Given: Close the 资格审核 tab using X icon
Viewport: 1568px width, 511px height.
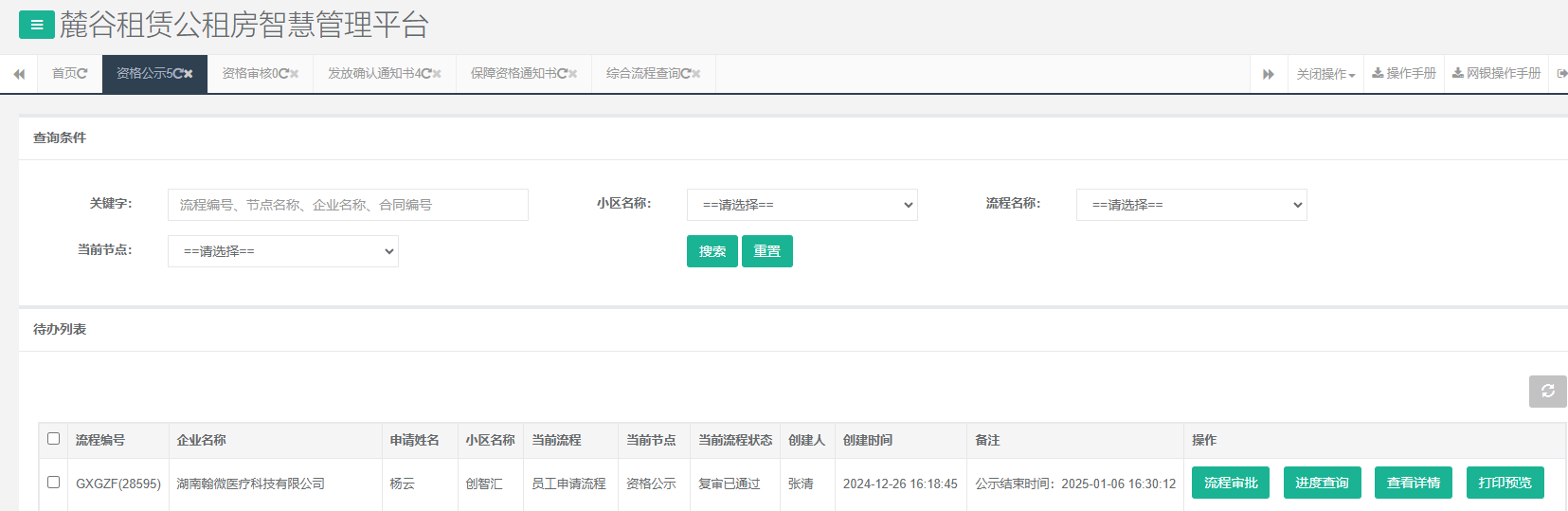Looking at the screenshot, I should pos(294,74).
